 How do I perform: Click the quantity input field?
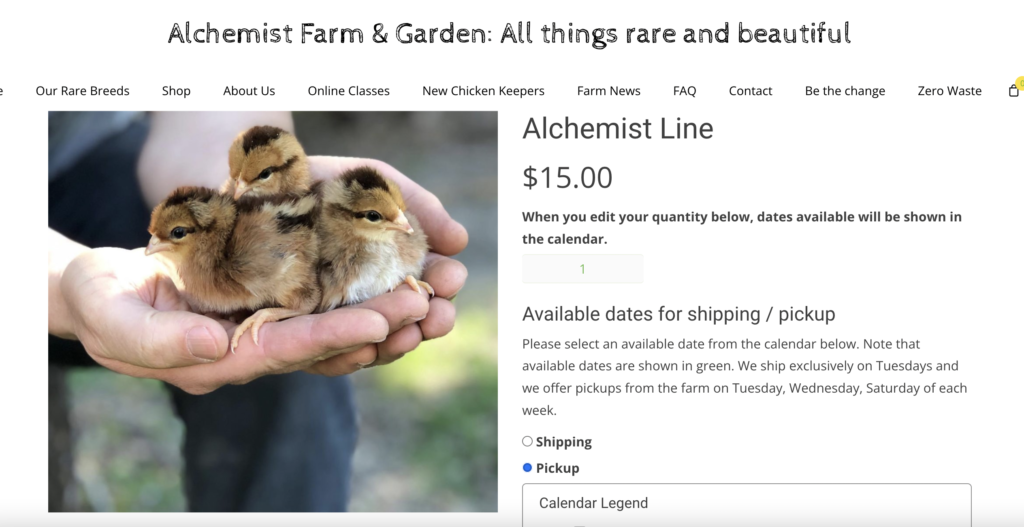pos(582,269)
